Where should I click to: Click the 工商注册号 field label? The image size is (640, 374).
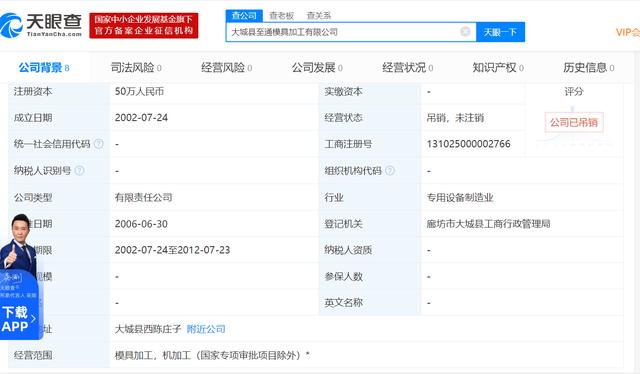point(348,144)
